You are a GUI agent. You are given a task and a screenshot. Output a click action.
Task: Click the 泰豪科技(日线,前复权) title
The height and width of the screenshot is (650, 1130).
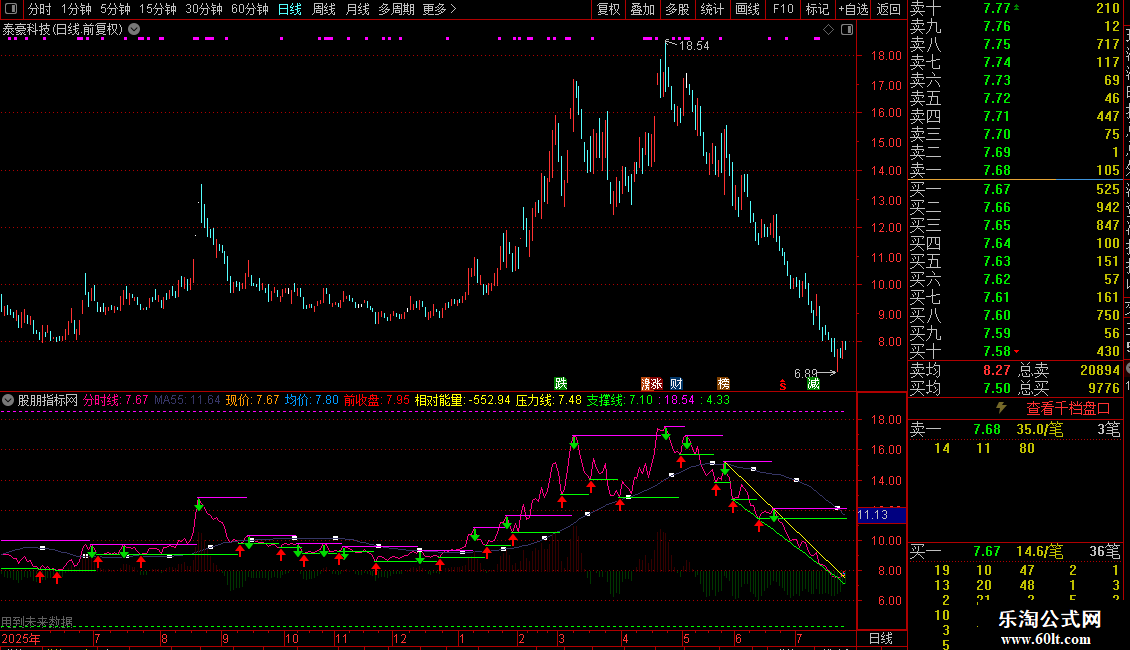(63, 30)
